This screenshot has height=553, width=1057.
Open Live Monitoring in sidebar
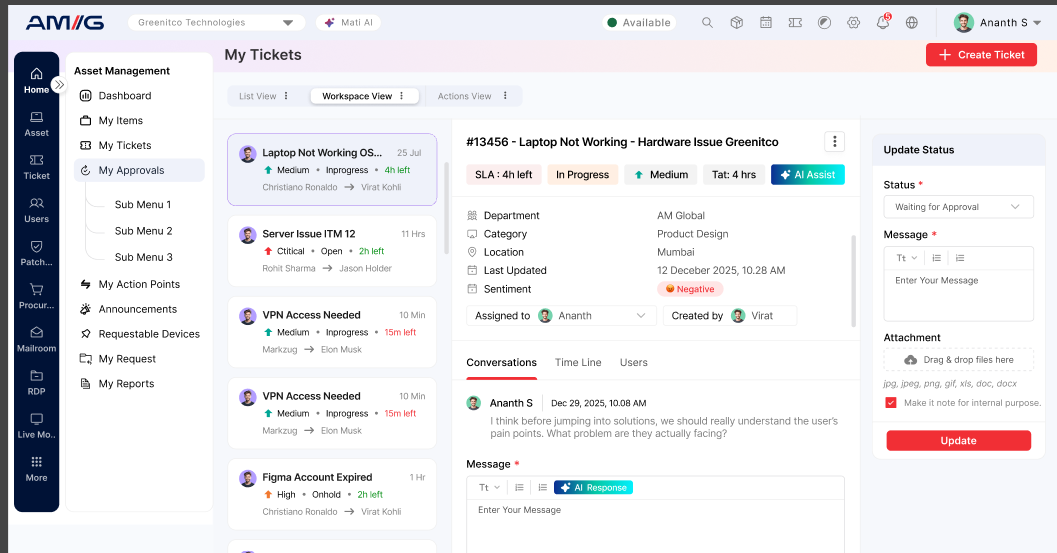36,426
